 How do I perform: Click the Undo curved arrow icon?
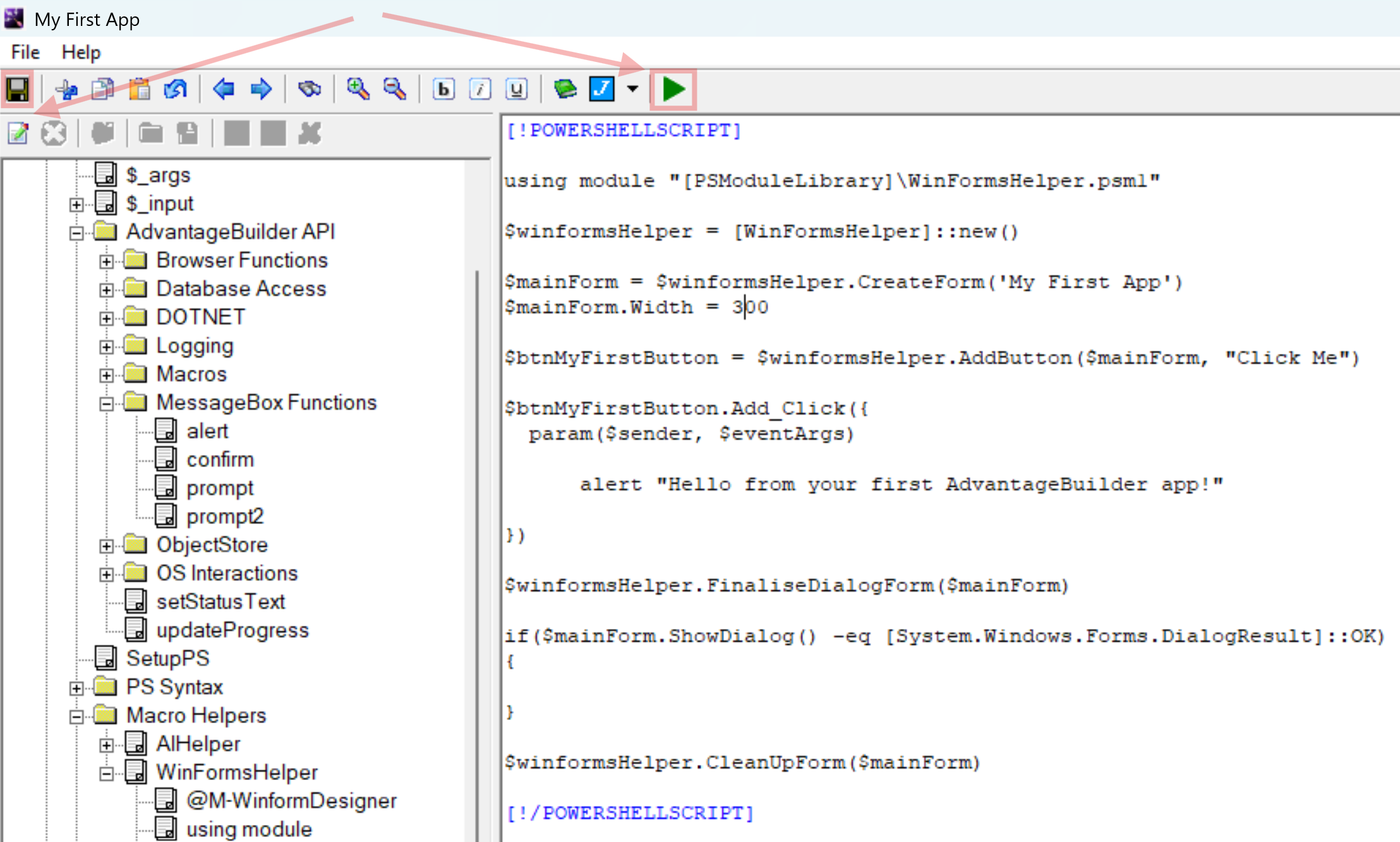click(x=175, y=90)
